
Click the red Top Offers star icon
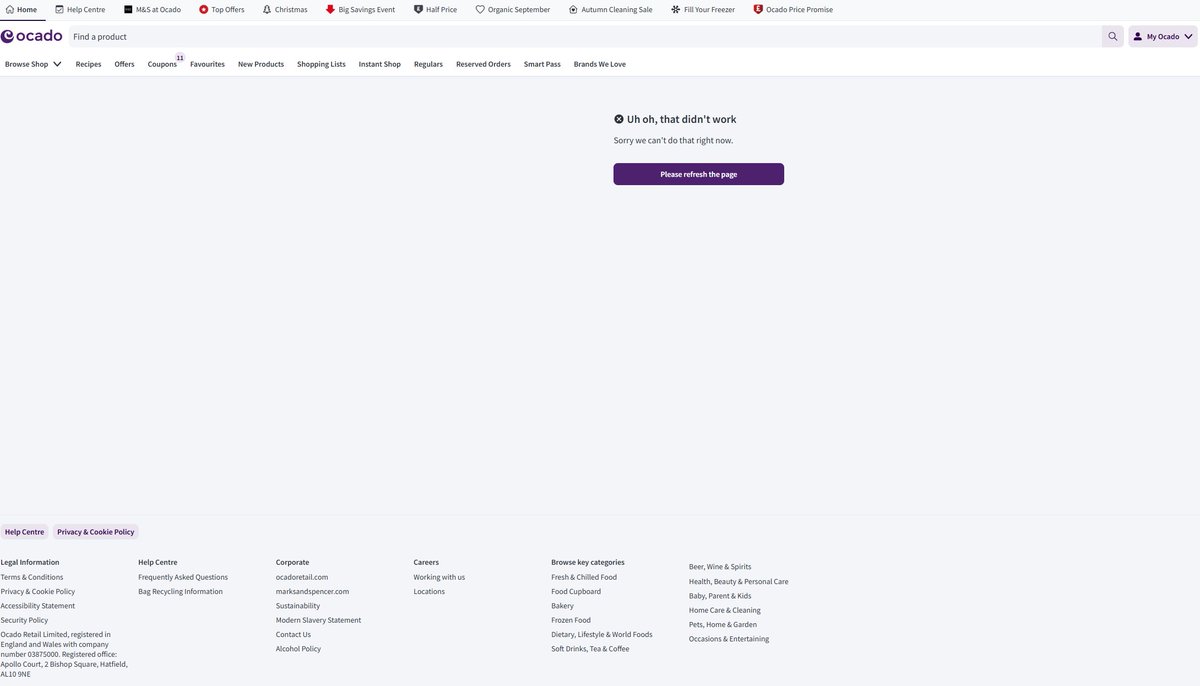[204, 9]
